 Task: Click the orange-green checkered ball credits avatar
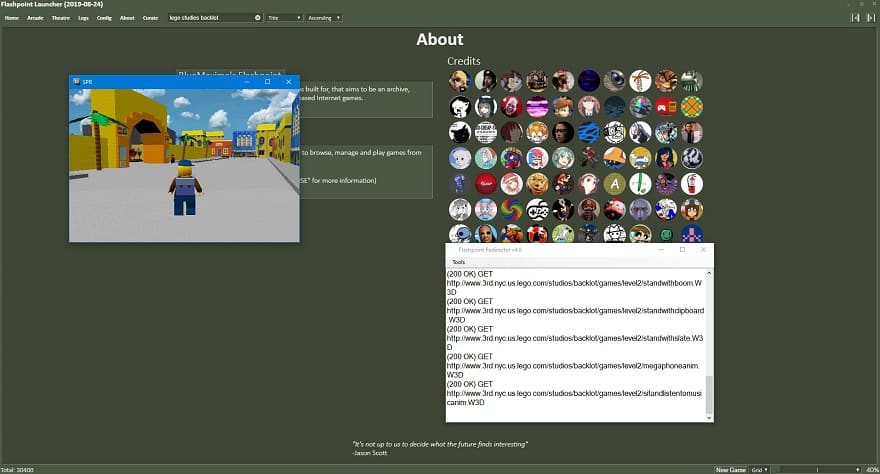[692, 107]
